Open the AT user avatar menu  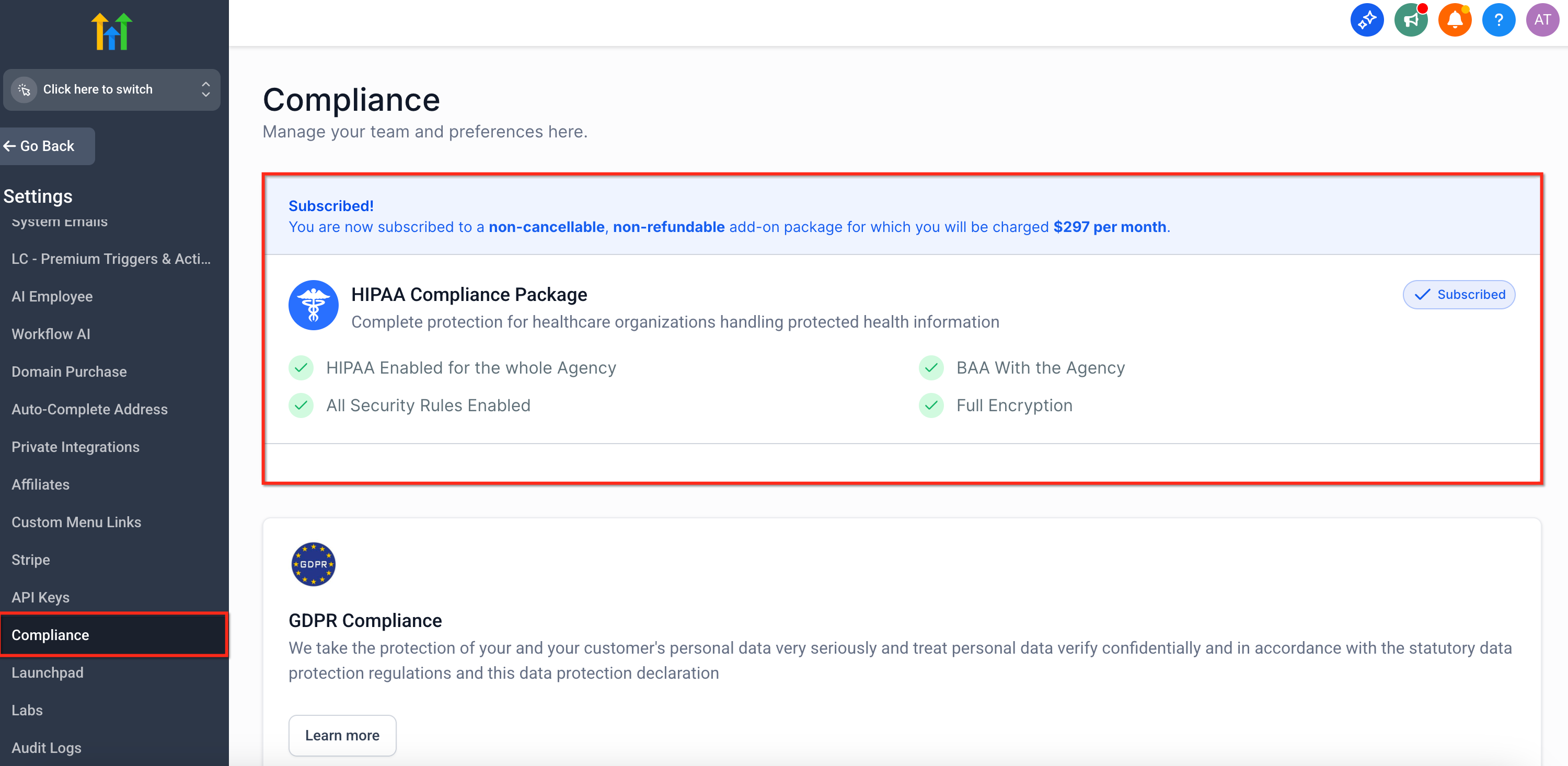click(x=1542, y=20)
